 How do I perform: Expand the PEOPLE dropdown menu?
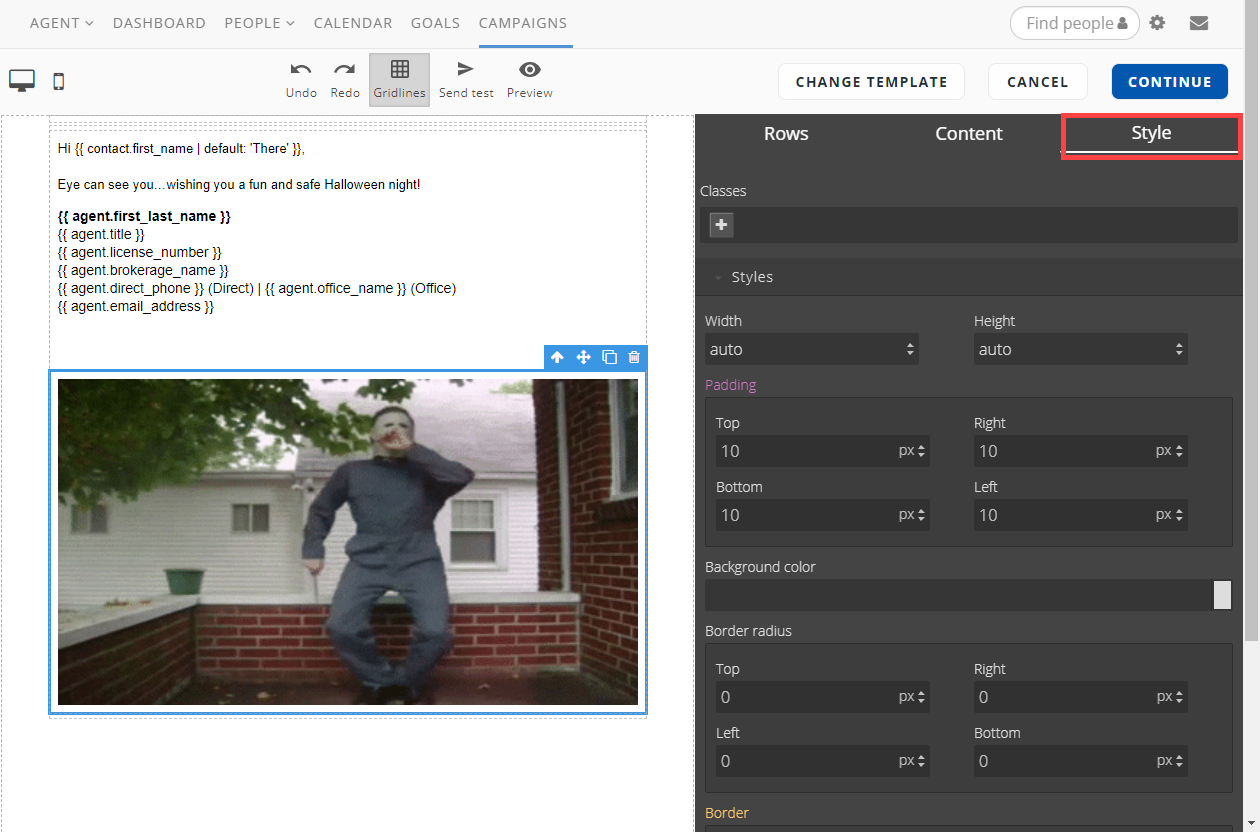259,23
